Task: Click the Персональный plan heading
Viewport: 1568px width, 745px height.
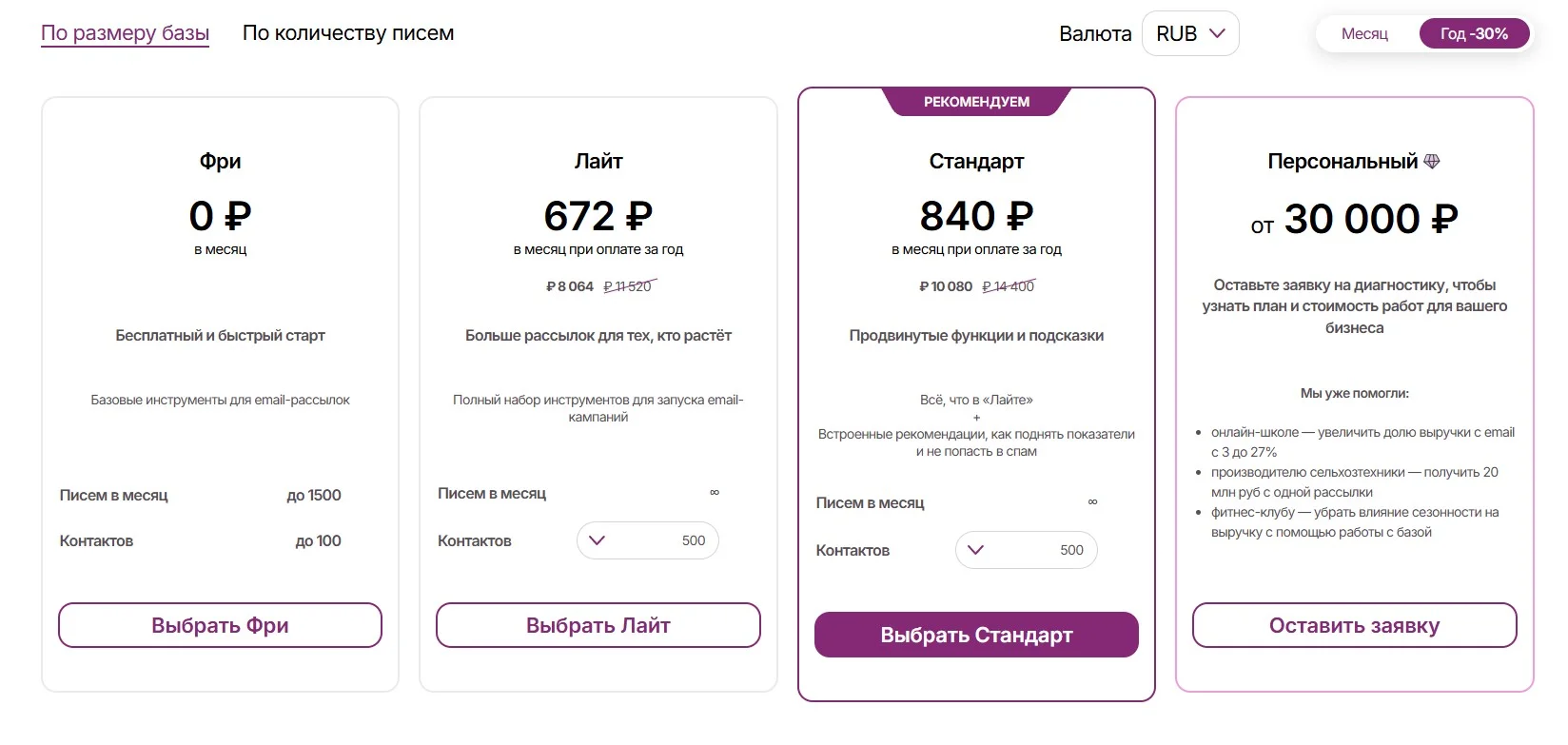Action: 1342,162
